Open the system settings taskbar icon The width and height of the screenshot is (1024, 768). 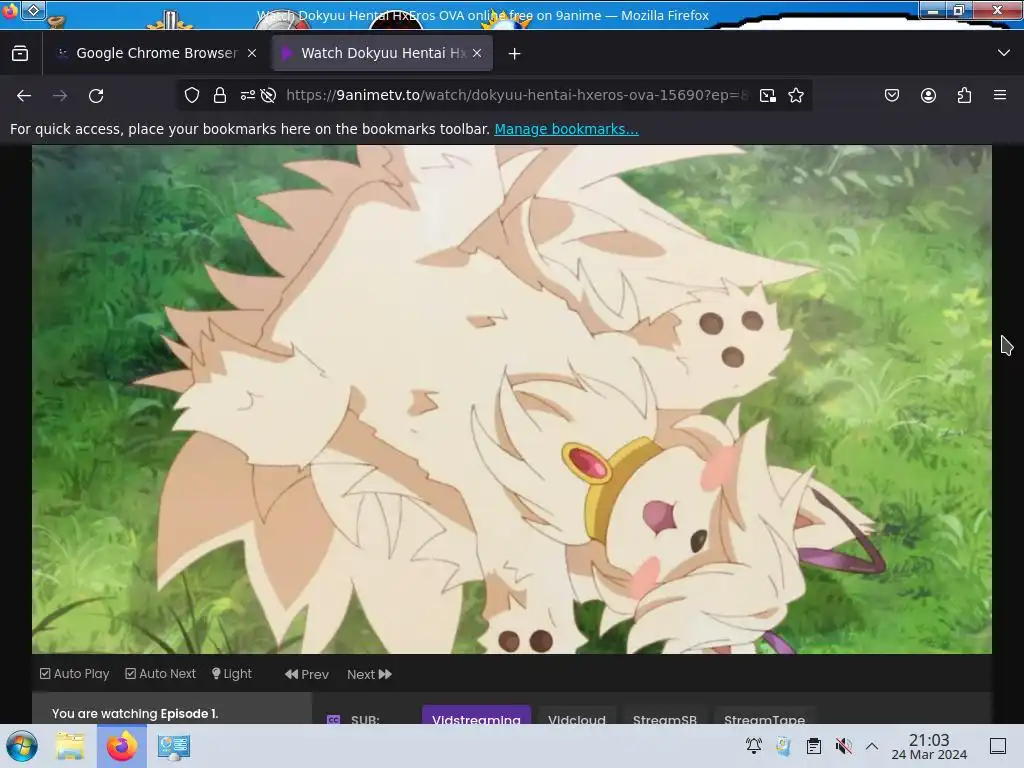[174, 746]
